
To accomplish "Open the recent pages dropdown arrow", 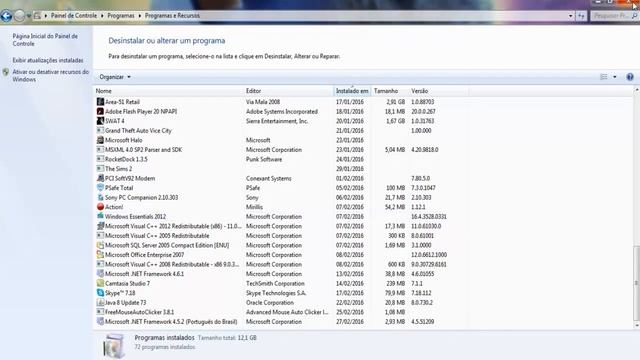I will [29, 16].
